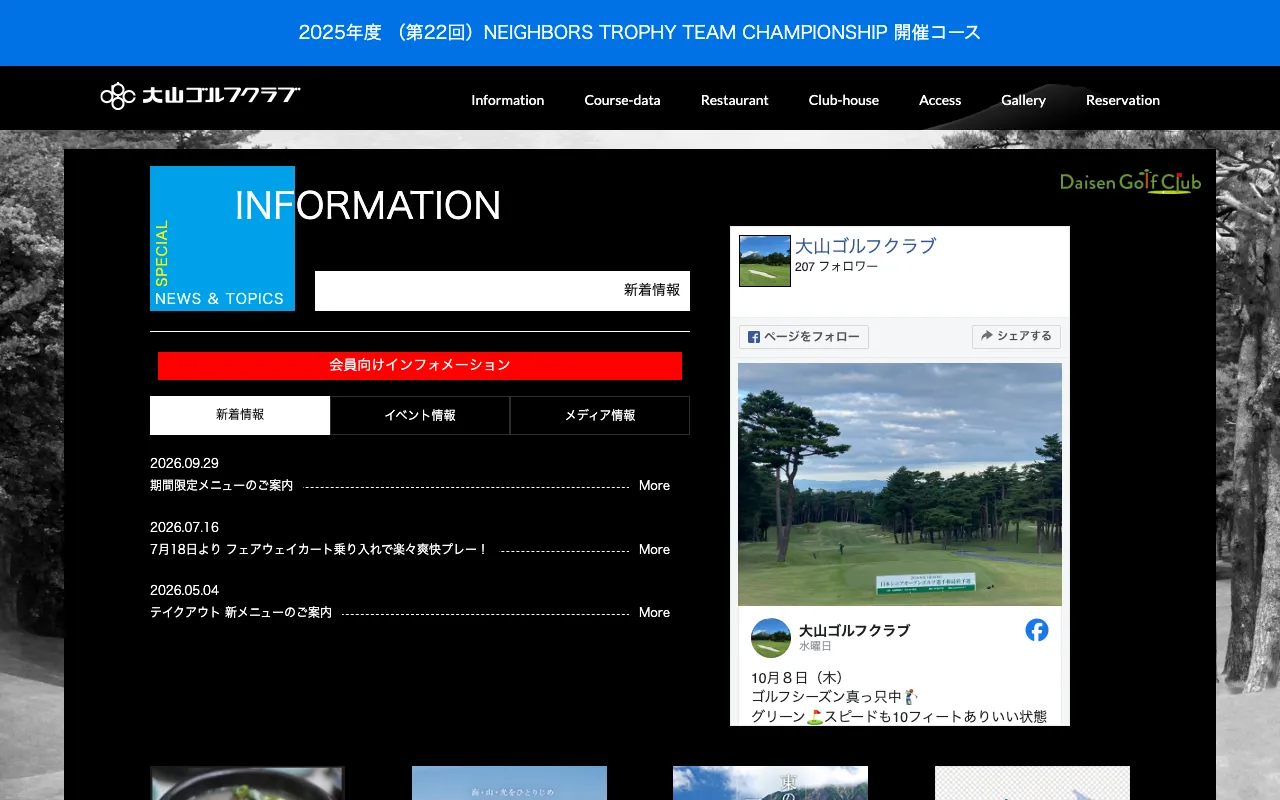This screenshot has width=1280, height=800.
Task: Switch to the メディア情報 tab
Action: (600, 415)
